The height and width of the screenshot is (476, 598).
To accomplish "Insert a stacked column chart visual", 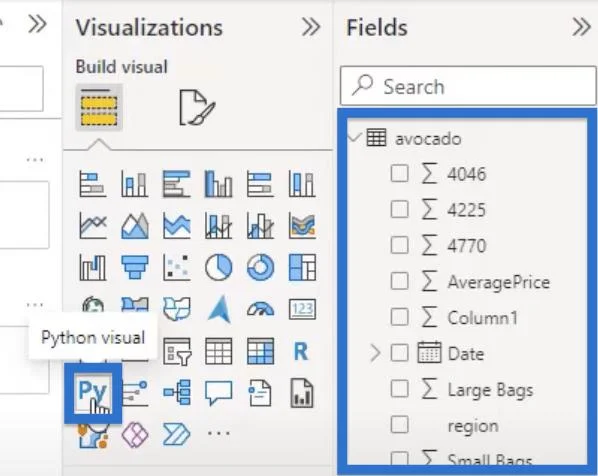I will [x=134, y=184].
